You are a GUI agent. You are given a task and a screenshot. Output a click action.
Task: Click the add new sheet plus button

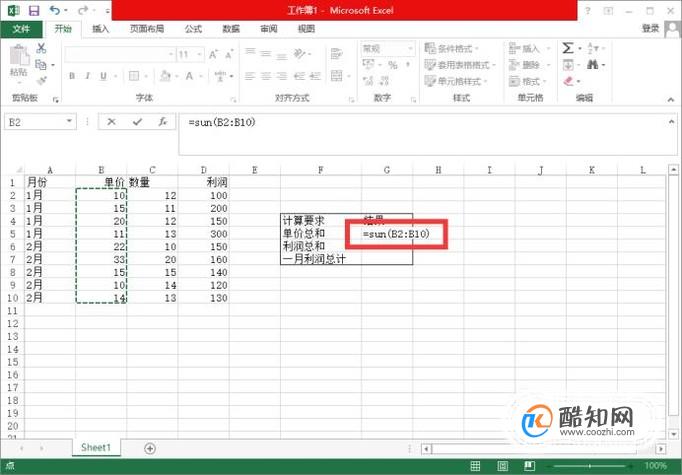click(150, 448)
